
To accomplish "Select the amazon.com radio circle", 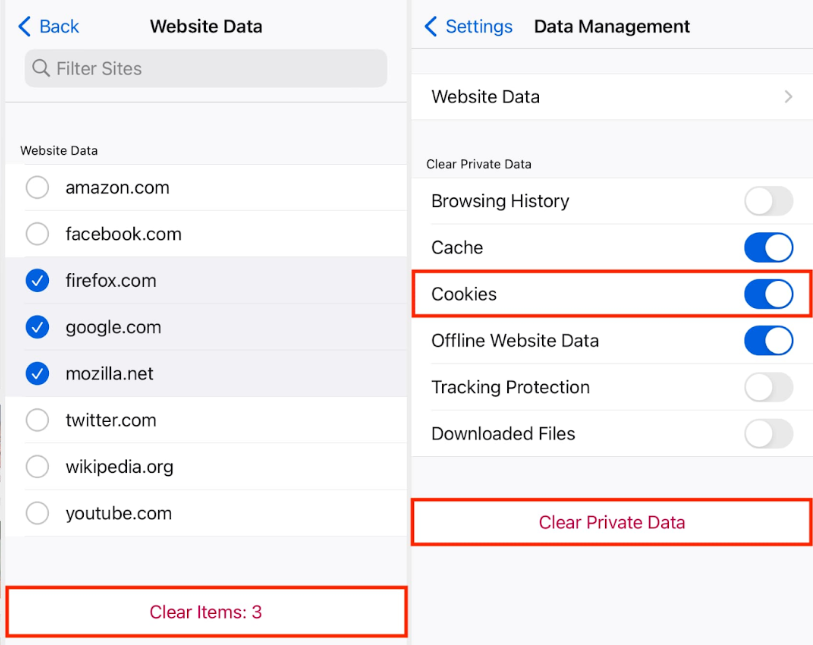I will tap(37, 188).
